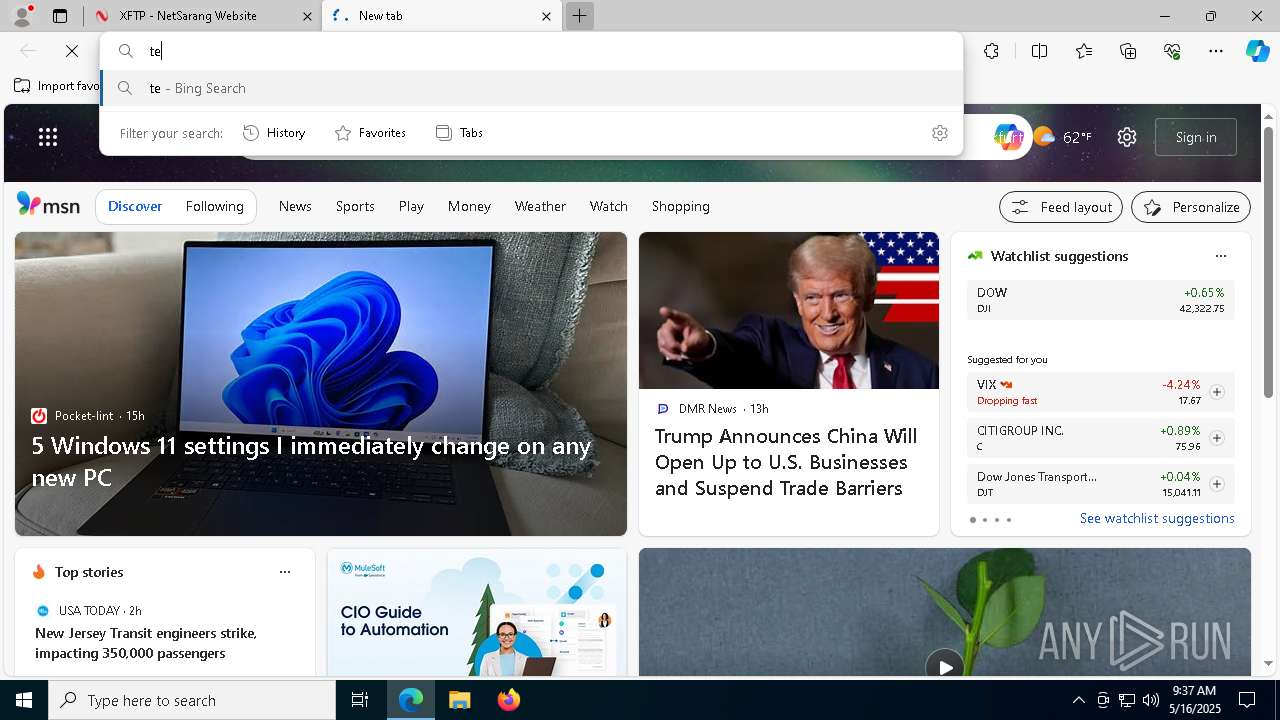Open the Shopping menu item
The height and width of the screenshot is (720, 1280).
click(x=681, y=206)
